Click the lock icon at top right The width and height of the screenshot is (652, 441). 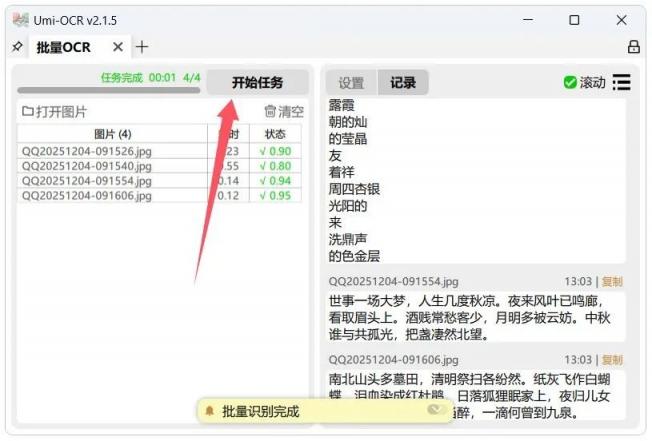coord(633,47)
